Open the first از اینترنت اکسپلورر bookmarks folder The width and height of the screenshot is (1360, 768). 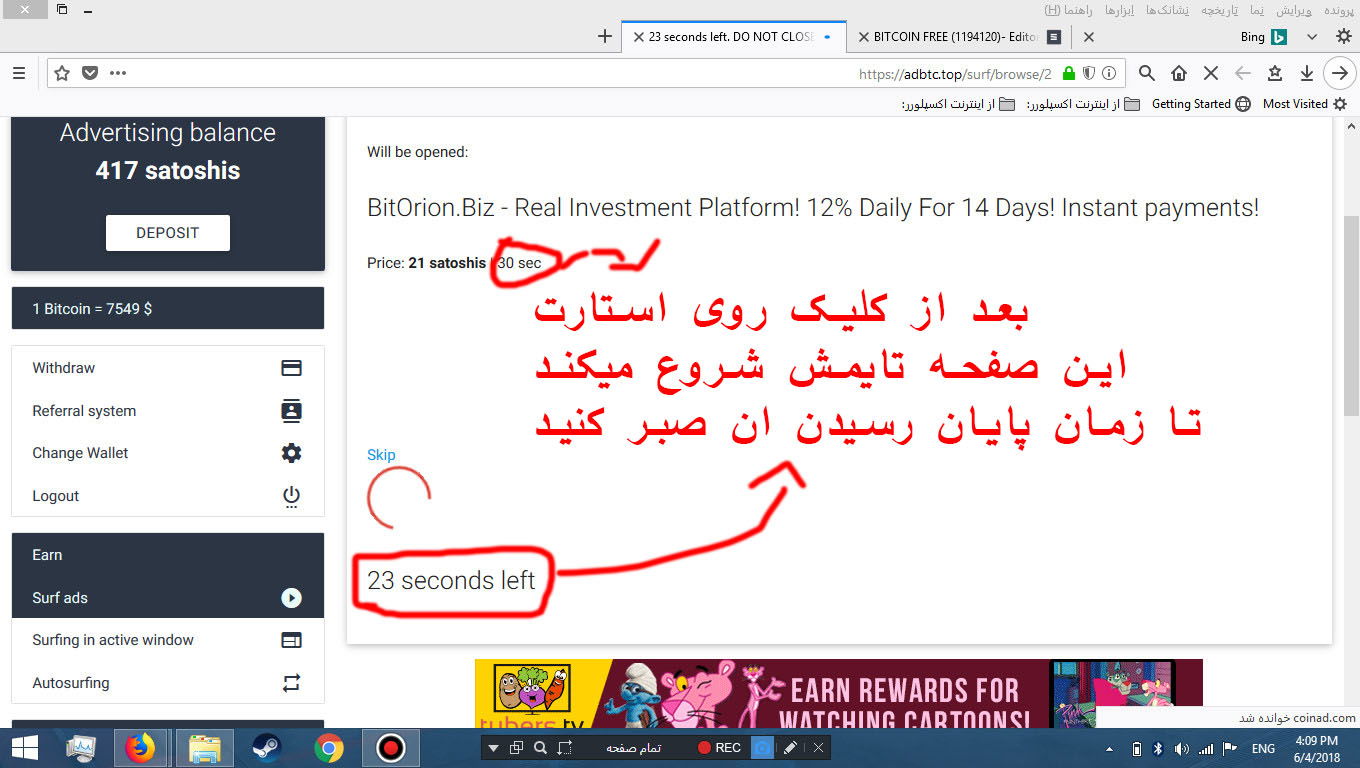pyautogui.click(x=1083, y=104)
